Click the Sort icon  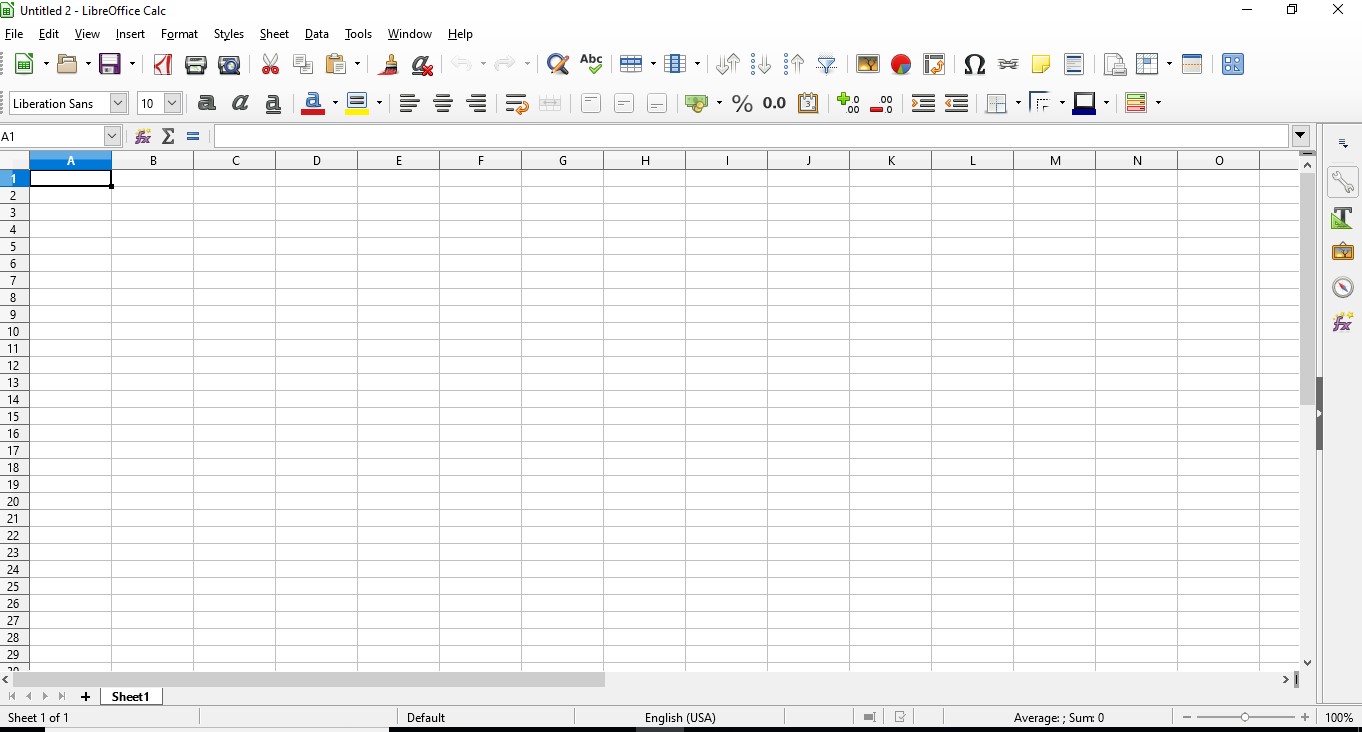(x=728, y=64)
